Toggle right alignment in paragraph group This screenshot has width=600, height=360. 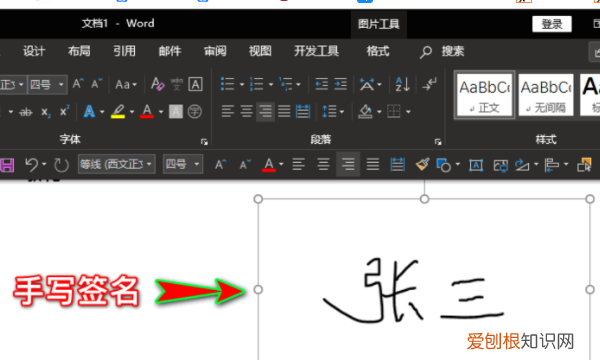tap(265, 112)
